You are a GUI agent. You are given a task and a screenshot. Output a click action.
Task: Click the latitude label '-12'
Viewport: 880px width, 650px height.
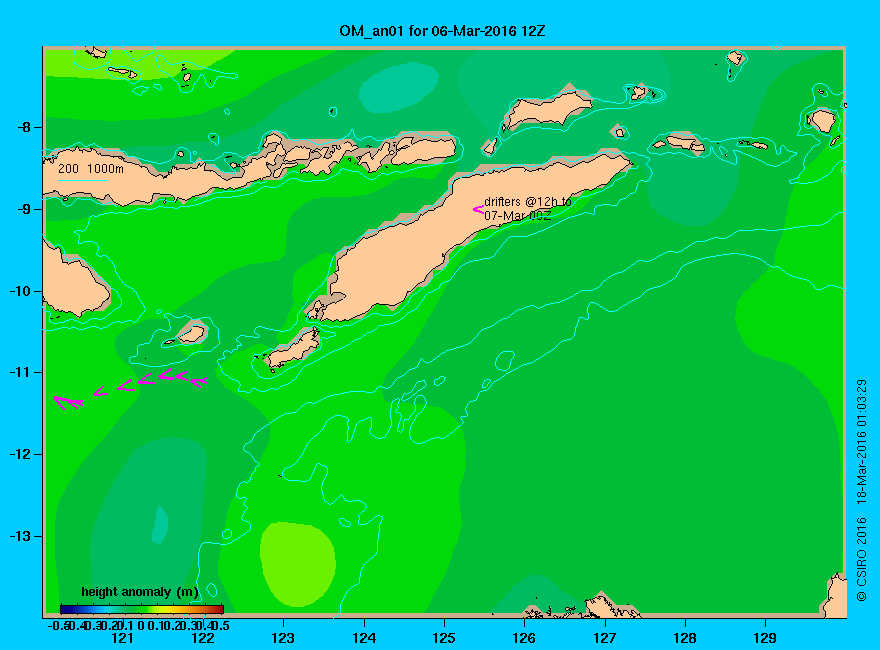pyautogui.click(x=20, y=455)
